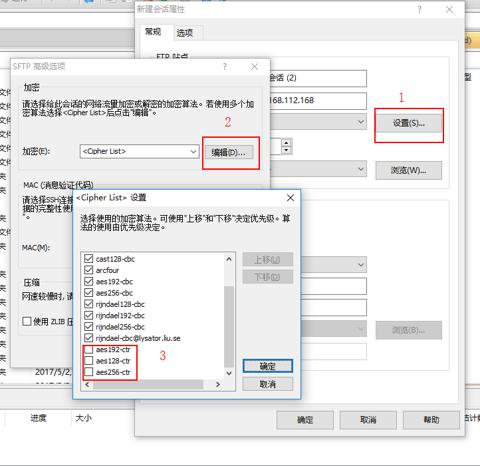This screenshot has height=466, width=480.
Task: Select the 常规 tab
Action: [x=153, y=32]
